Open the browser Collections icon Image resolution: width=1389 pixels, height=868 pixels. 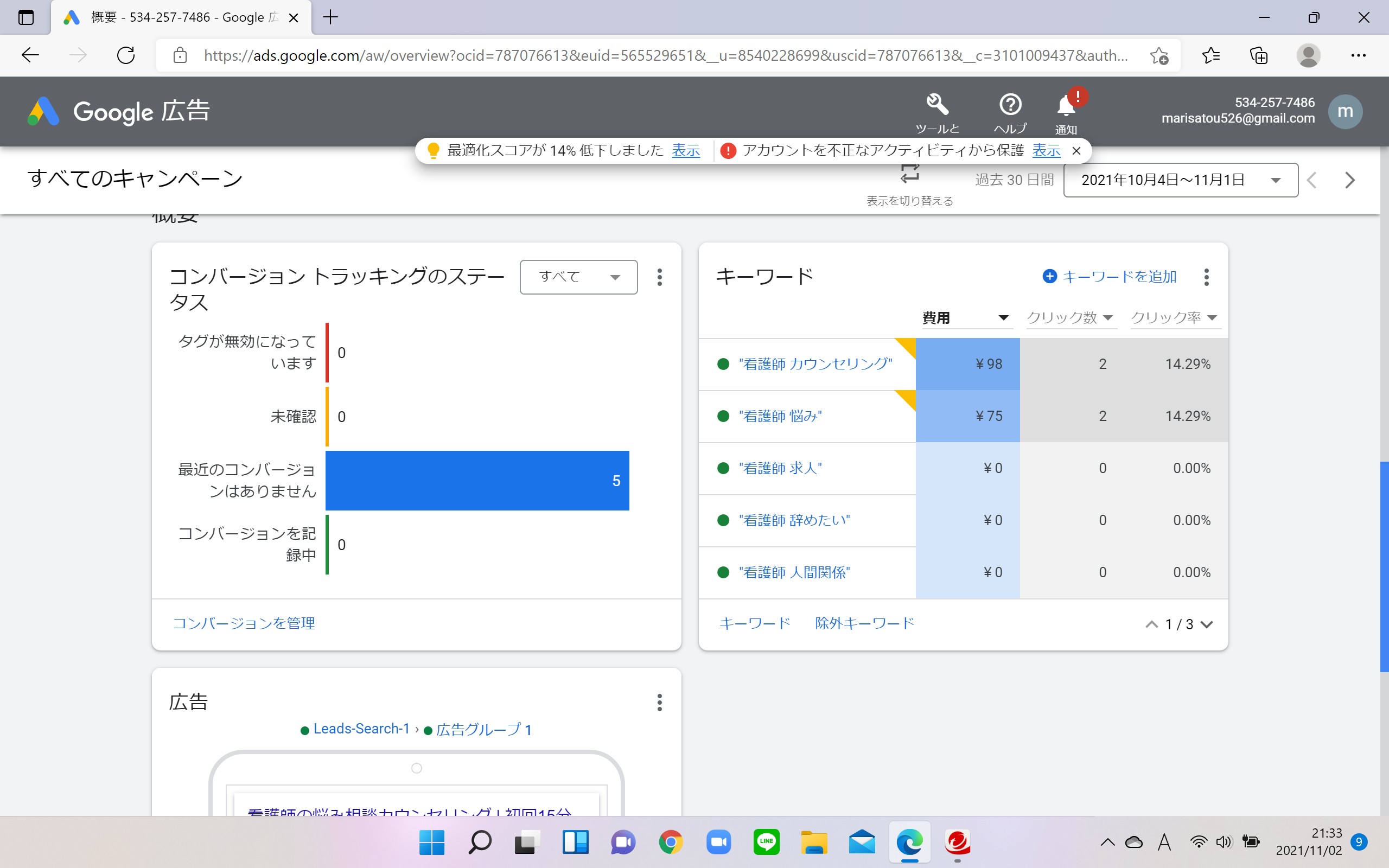click(x=1259, y=56)
